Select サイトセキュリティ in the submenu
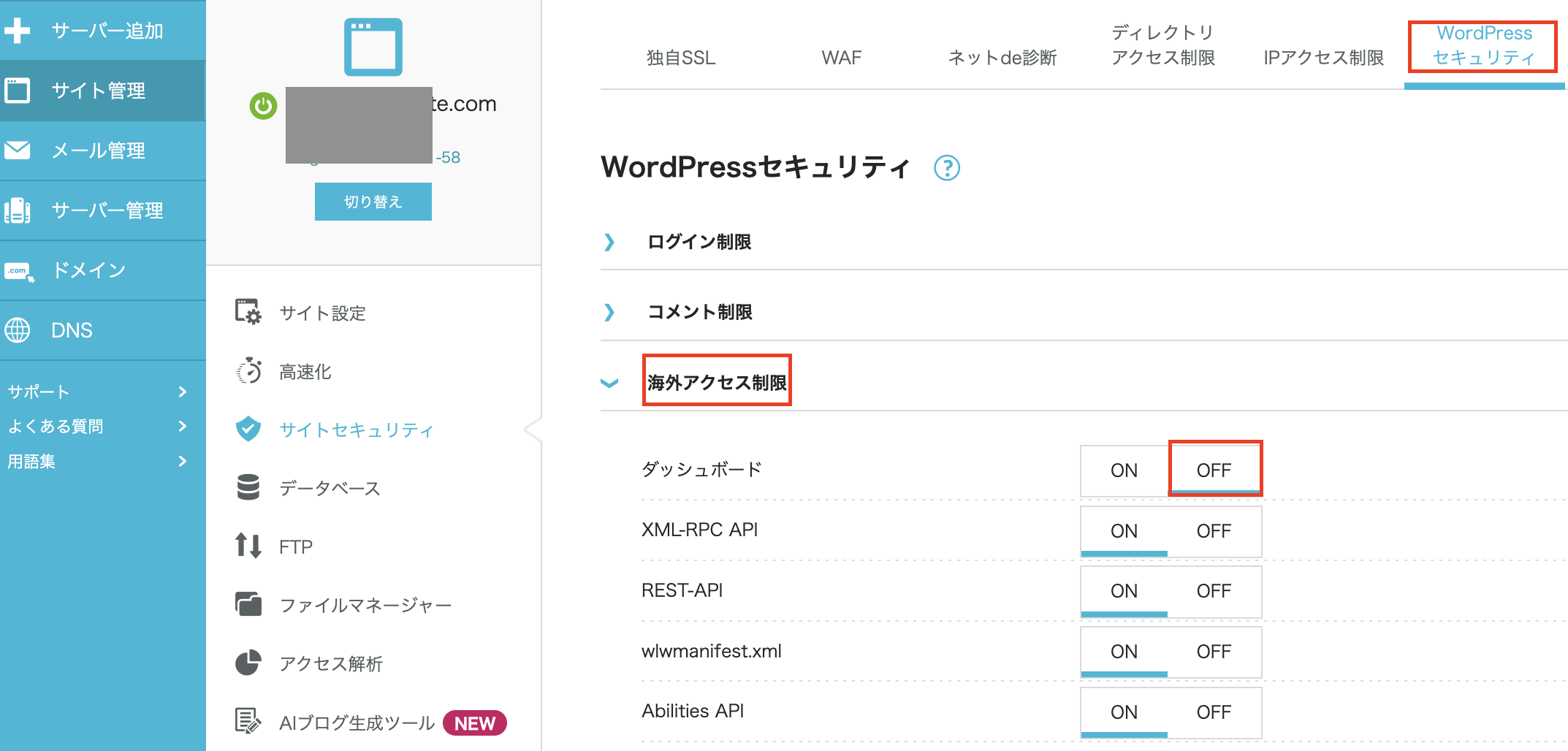Viewport: 1568px width, 751px height. 357,430
